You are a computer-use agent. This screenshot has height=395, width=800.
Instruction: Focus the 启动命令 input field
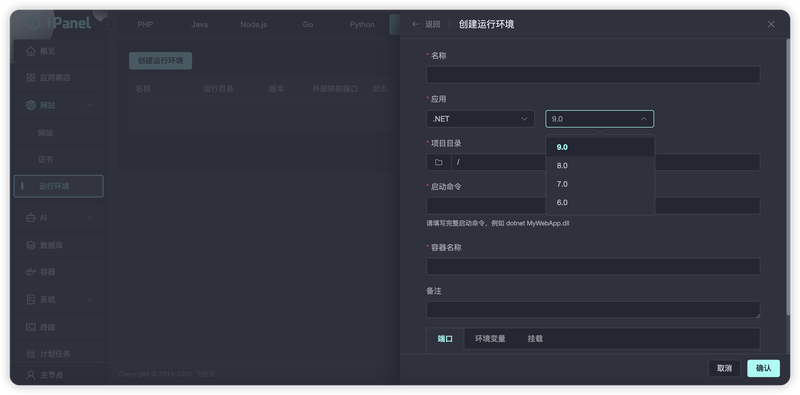click(x=593, y=206)
